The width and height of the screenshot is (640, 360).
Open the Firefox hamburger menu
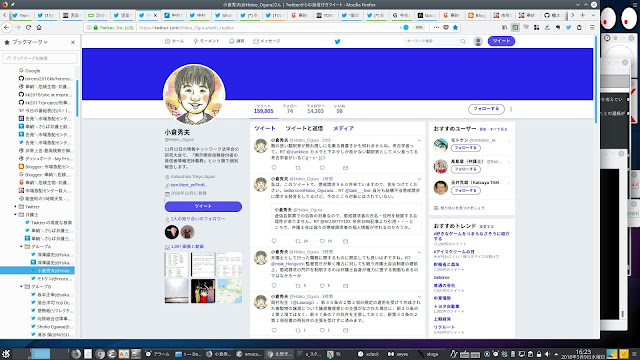tap(592, 27)
